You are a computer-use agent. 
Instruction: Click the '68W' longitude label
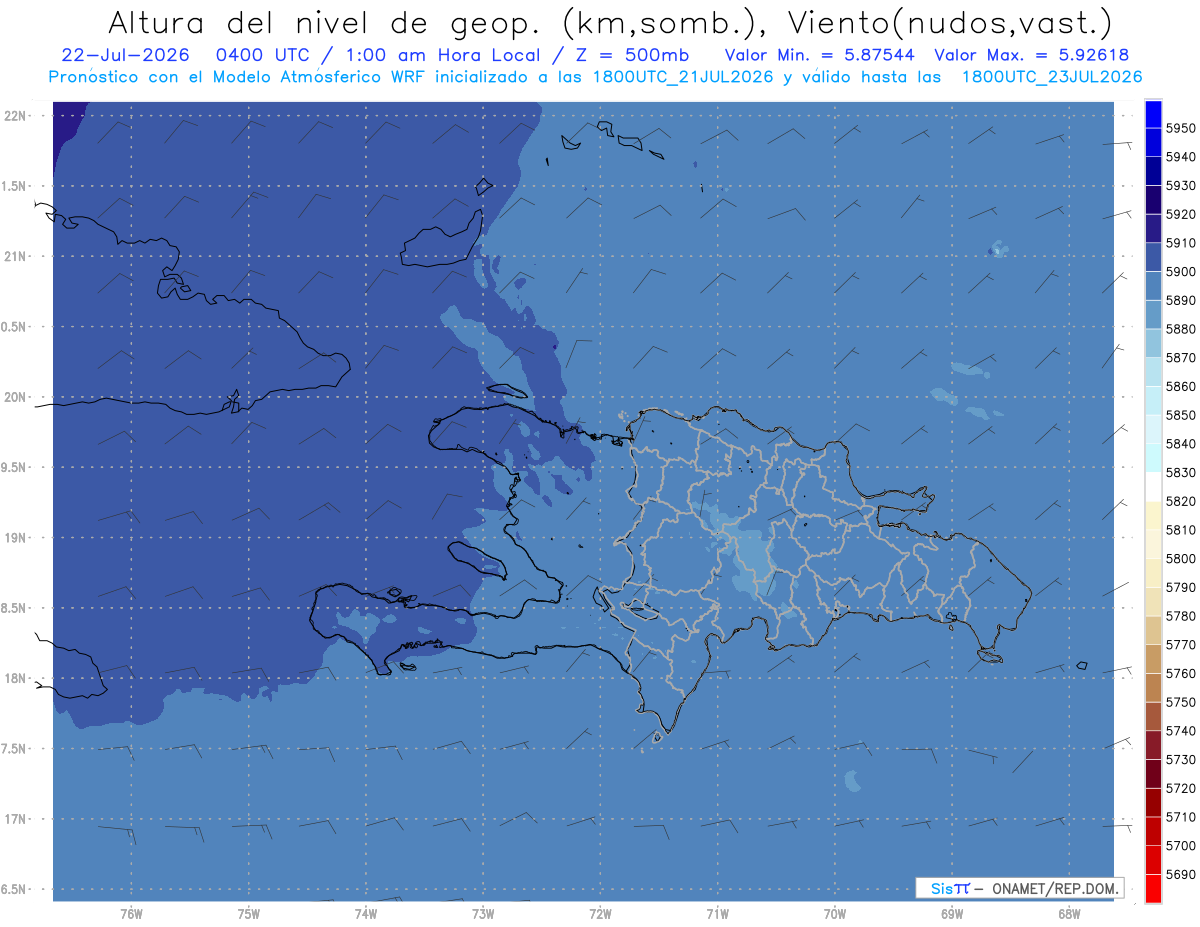pyautogui.click(x=1069, y=913)
